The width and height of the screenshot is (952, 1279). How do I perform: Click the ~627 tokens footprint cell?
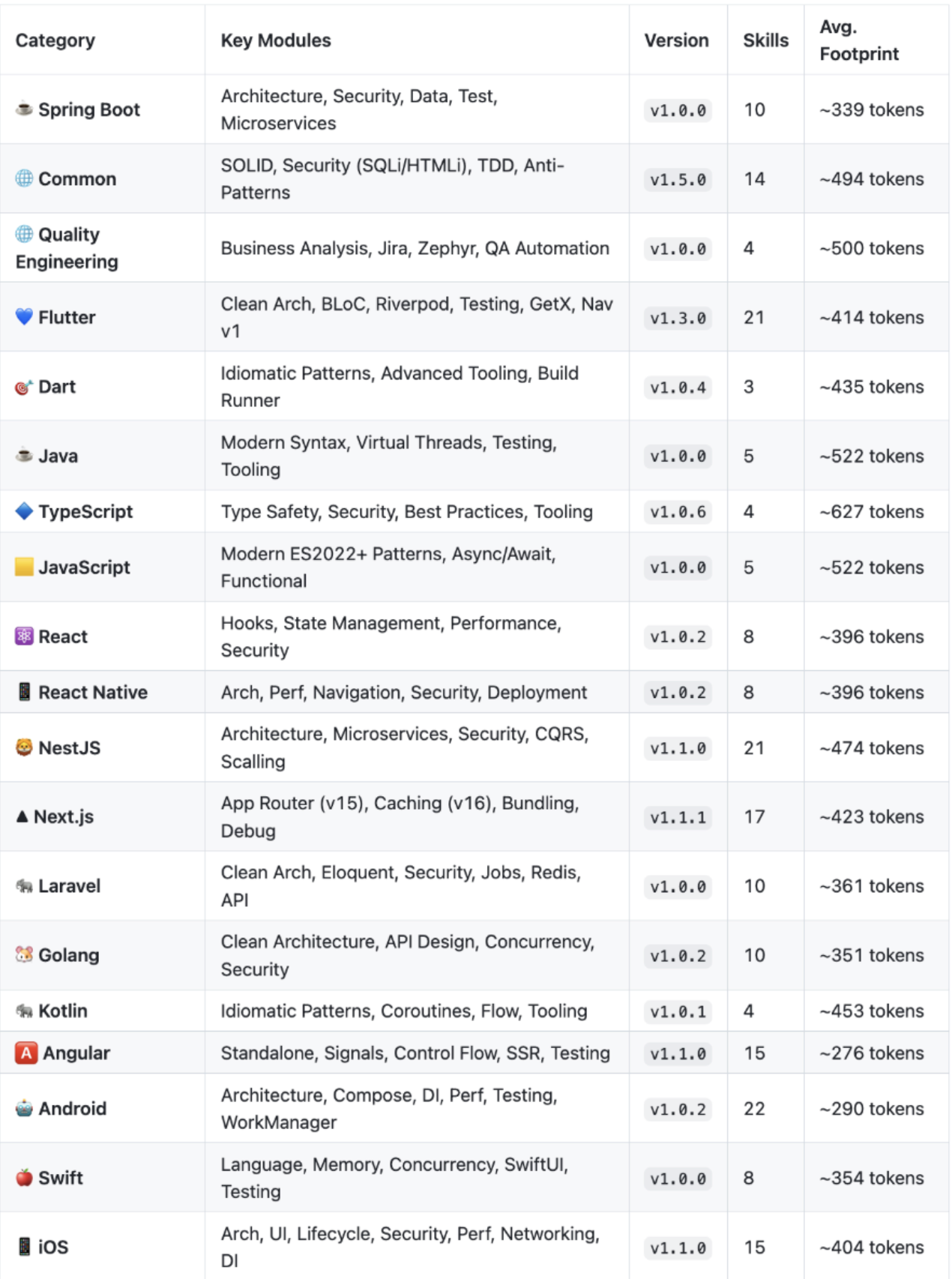[872, 511]
